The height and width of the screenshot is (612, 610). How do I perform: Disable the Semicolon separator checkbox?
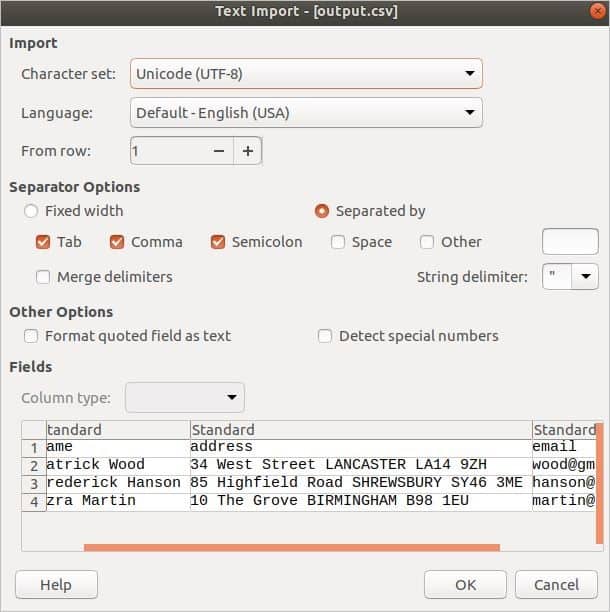[x=218, y=242]
